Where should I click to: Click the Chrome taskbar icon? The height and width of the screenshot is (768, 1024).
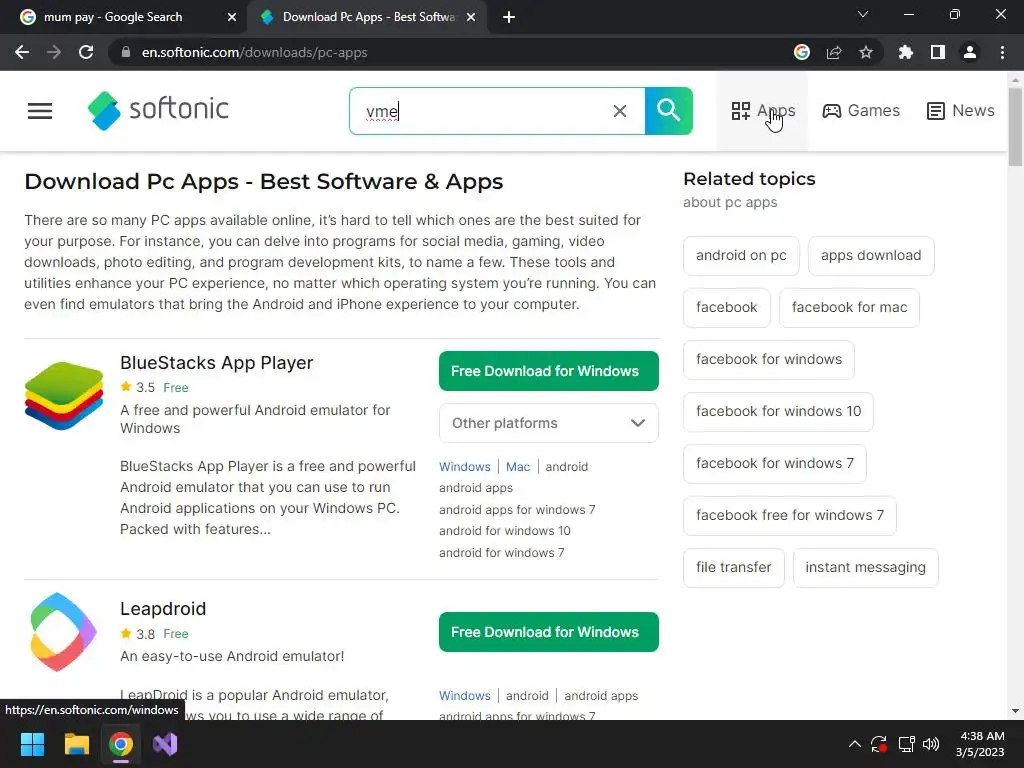pyautogui.click(x=121, y=744)
